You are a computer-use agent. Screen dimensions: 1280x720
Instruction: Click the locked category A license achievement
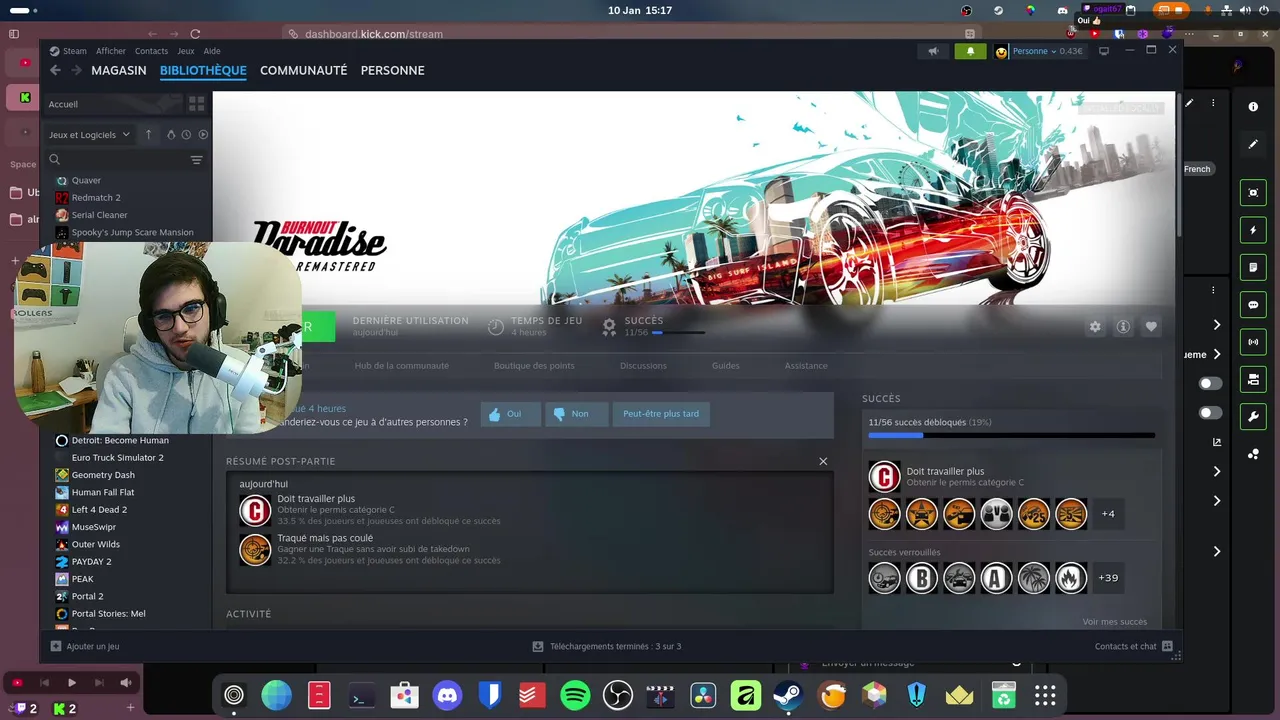point(996,578)
